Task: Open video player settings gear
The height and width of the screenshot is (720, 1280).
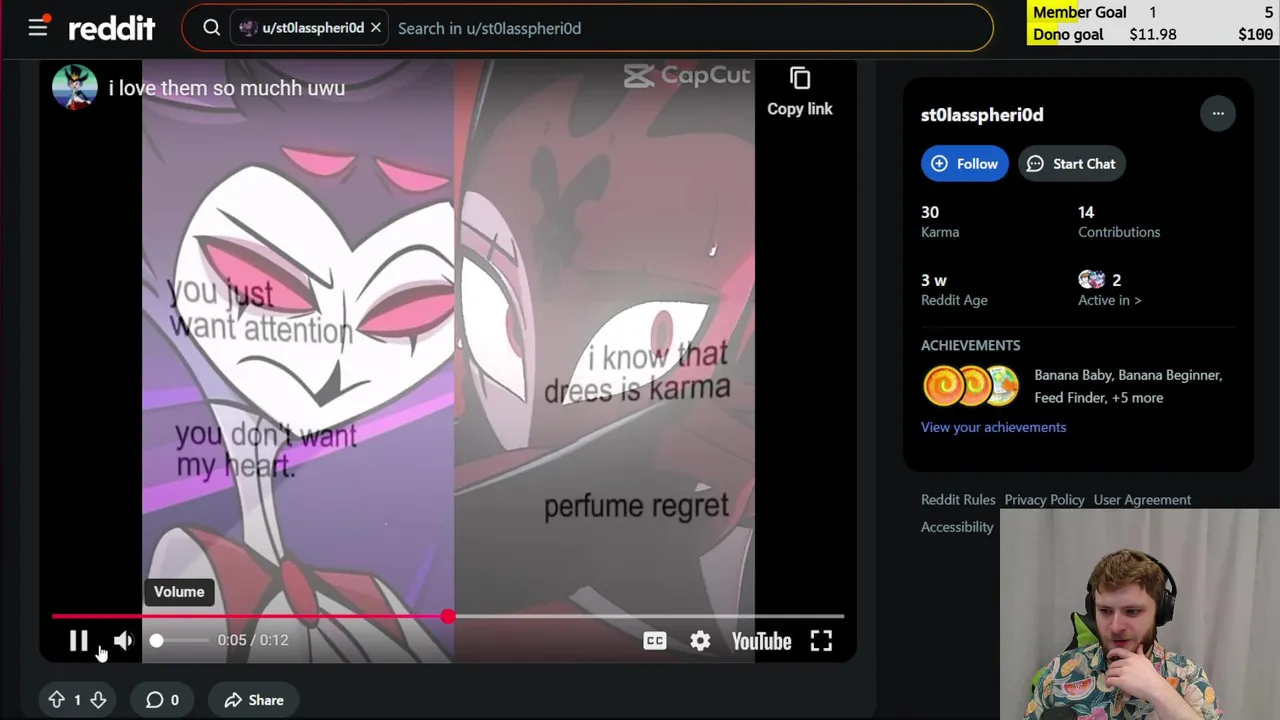Action: (x=700, y=641)
